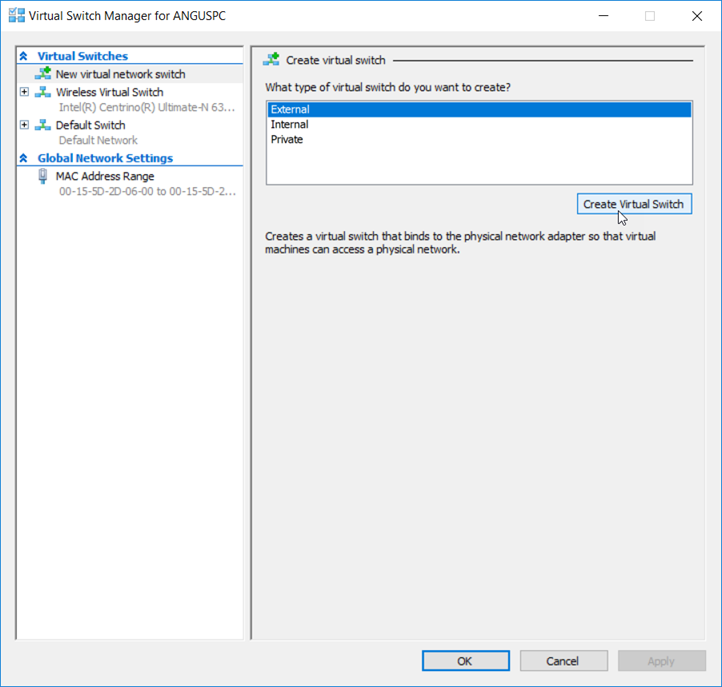Choose Private switch type in list
This screenshot has width=722, height=687.
479,140
